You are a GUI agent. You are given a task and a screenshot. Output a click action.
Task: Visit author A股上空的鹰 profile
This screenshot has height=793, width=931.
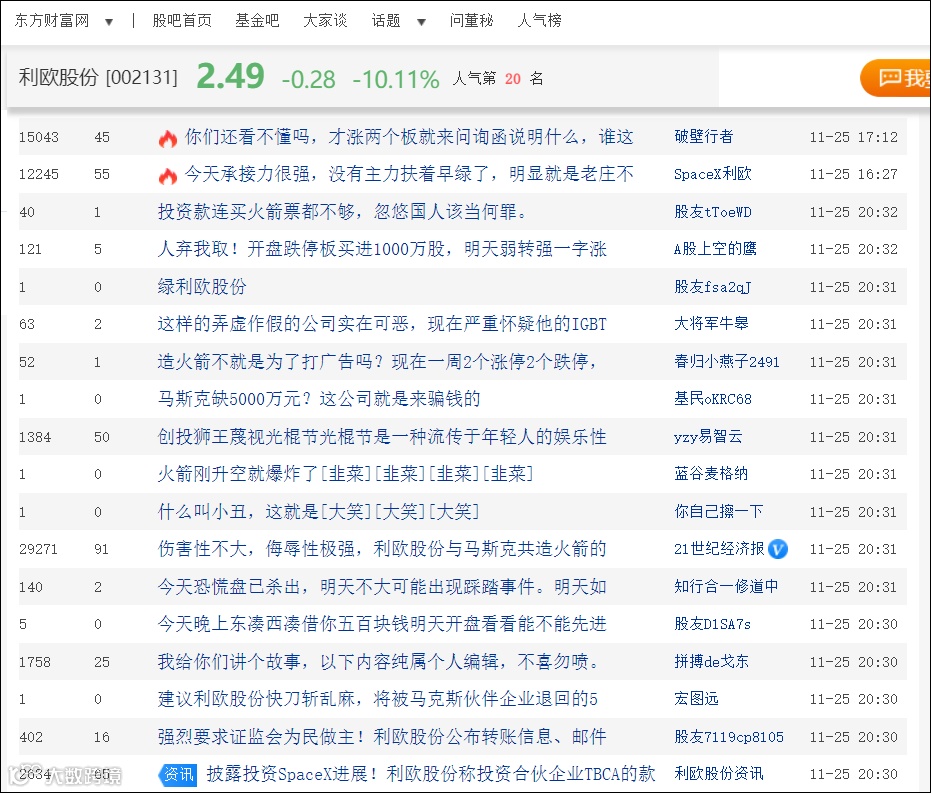click(715, 249)
